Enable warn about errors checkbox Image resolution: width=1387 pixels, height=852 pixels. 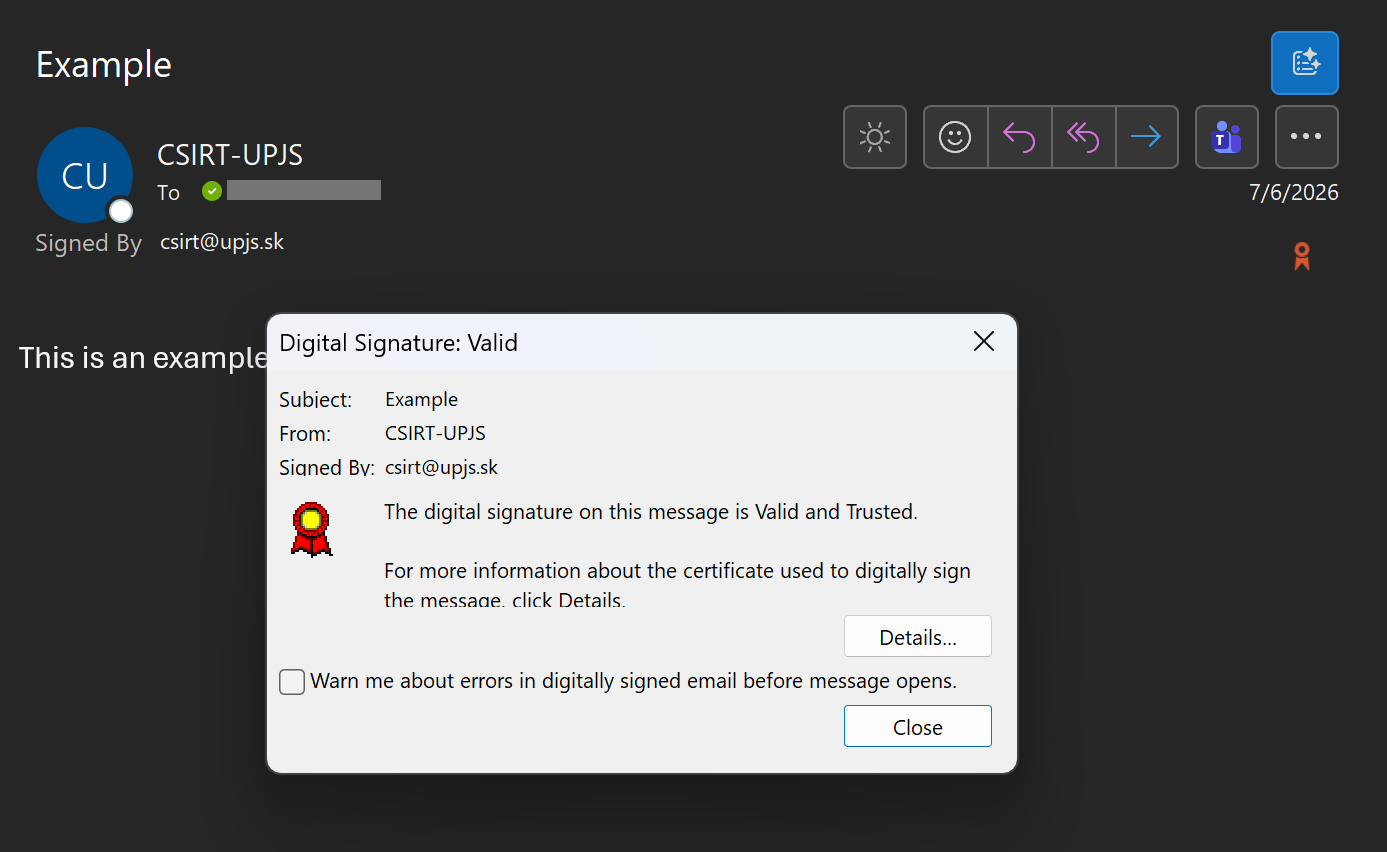tap(292, 682)
